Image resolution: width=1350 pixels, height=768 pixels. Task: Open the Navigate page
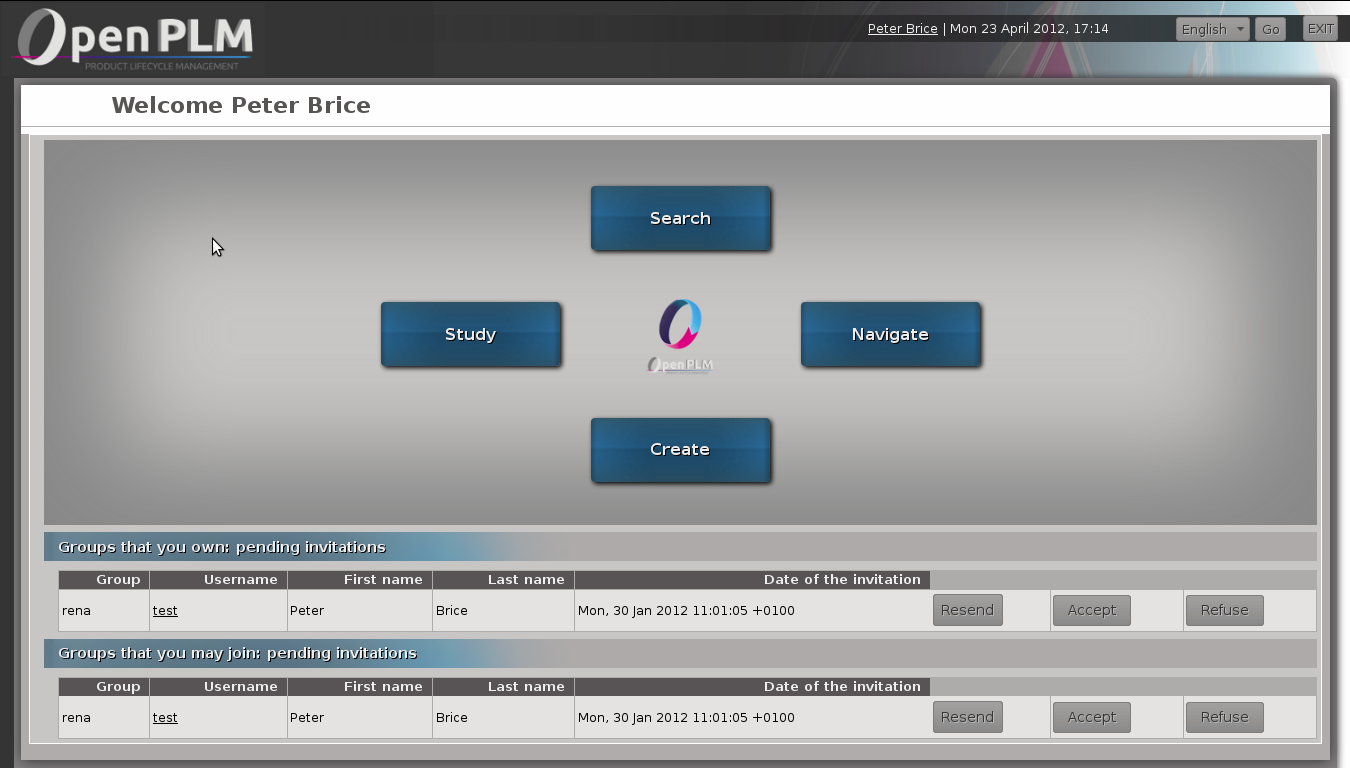pos(890,334)
